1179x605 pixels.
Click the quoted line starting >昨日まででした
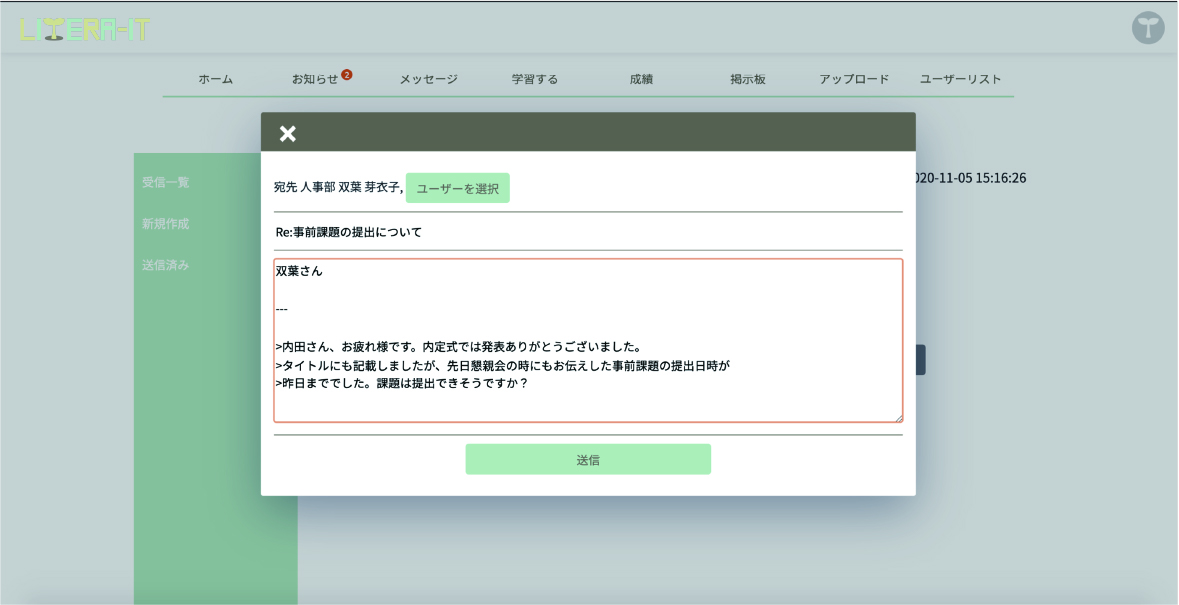click(402, 384)
